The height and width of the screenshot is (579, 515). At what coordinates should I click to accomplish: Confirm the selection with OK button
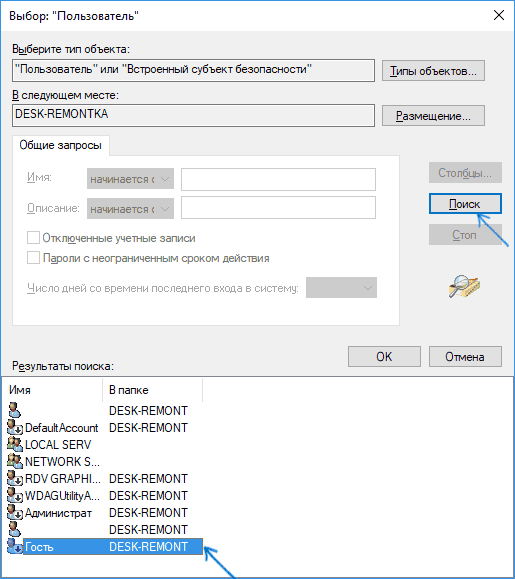[384, 357]
